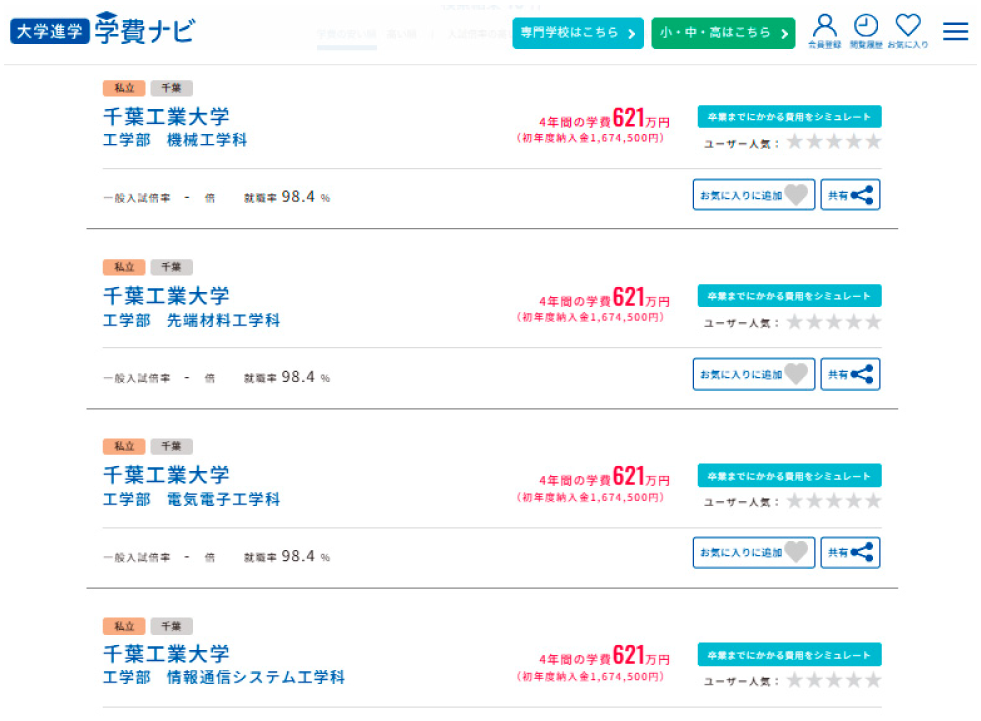
Task: Open the 会員登録 member registration icon
Action: (x=824, y=31)
